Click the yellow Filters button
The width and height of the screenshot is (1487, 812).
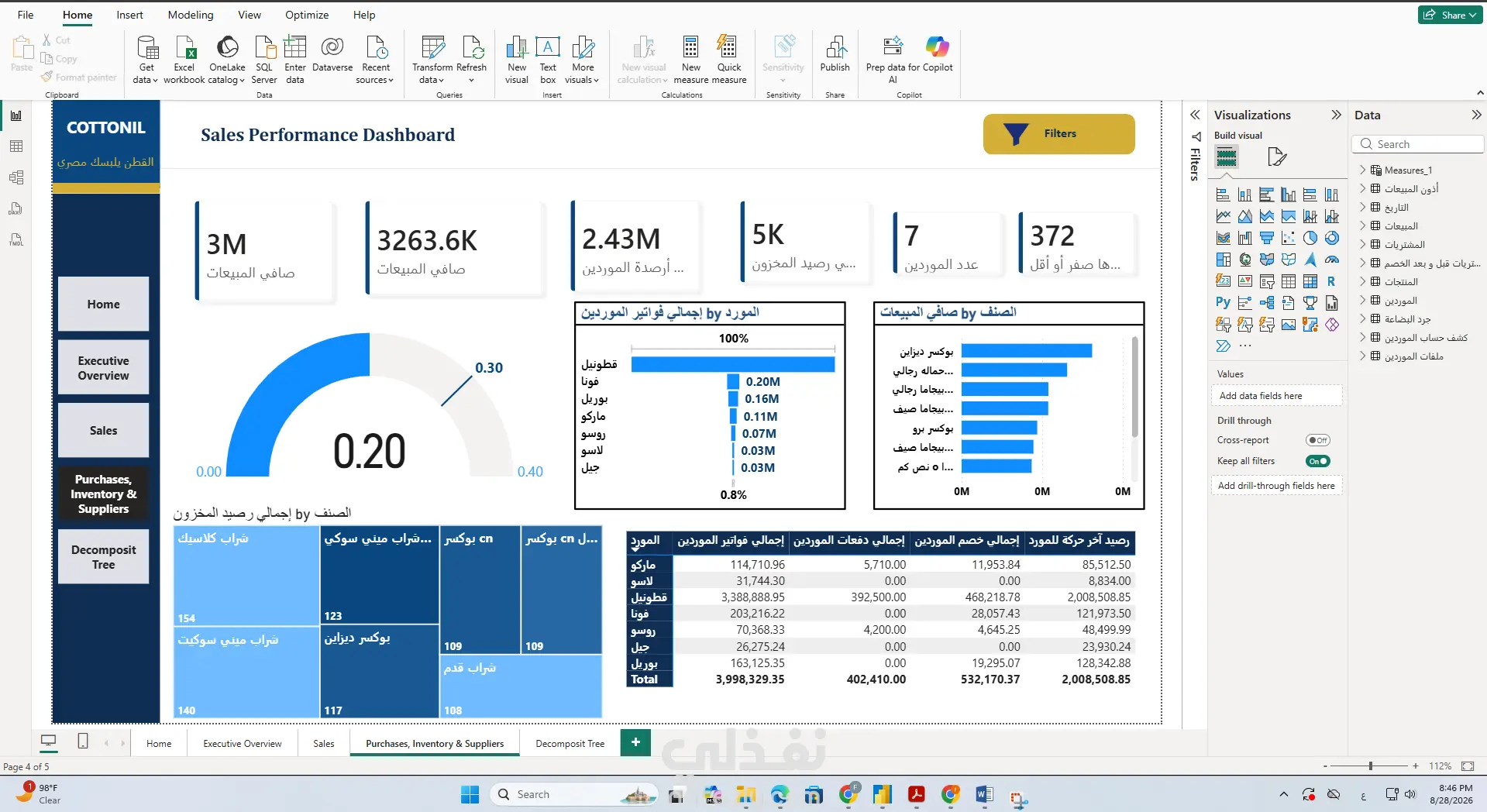[x=1058, y=134]
